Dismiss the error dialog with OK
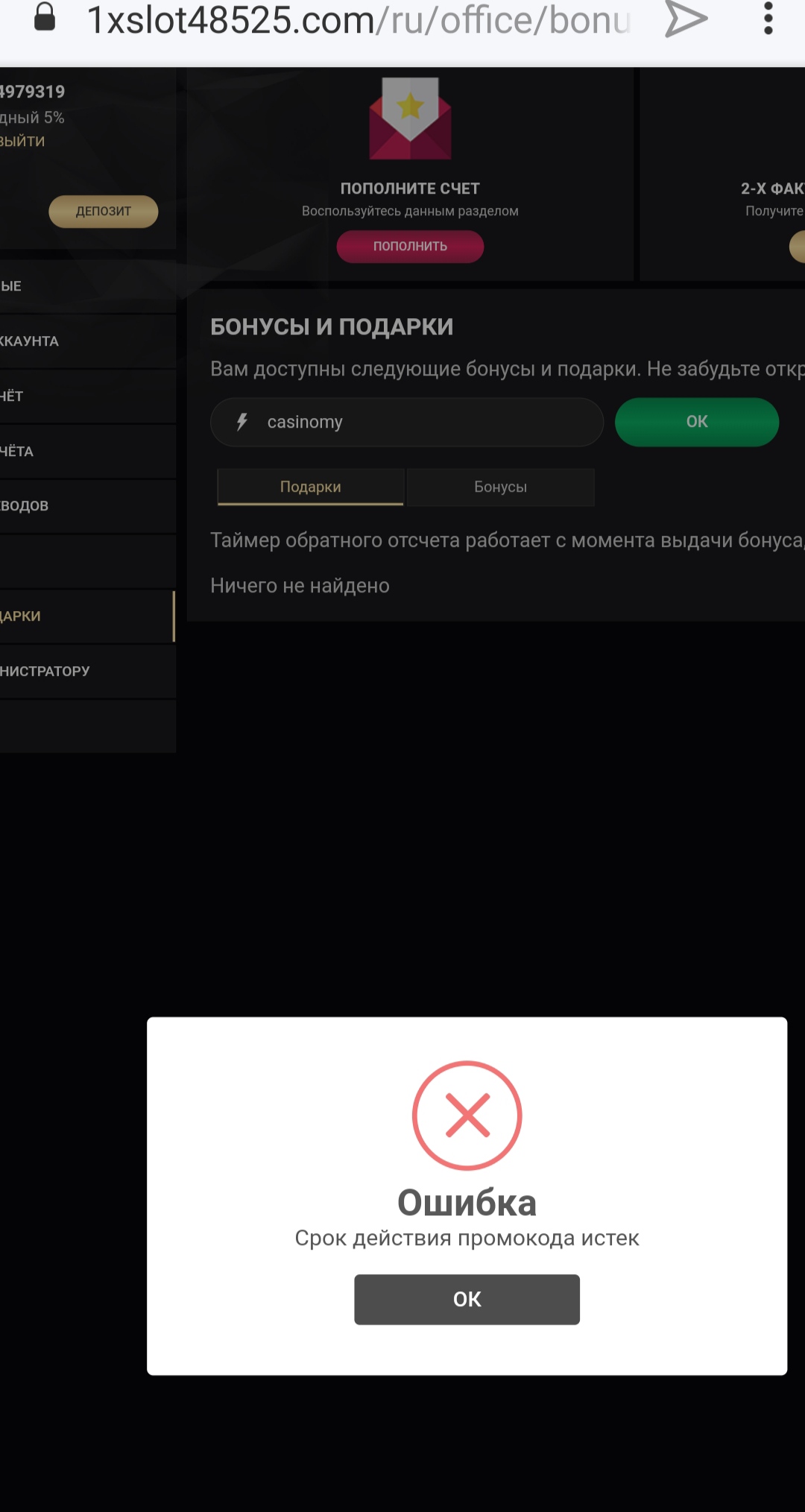 click(467, 1299)
